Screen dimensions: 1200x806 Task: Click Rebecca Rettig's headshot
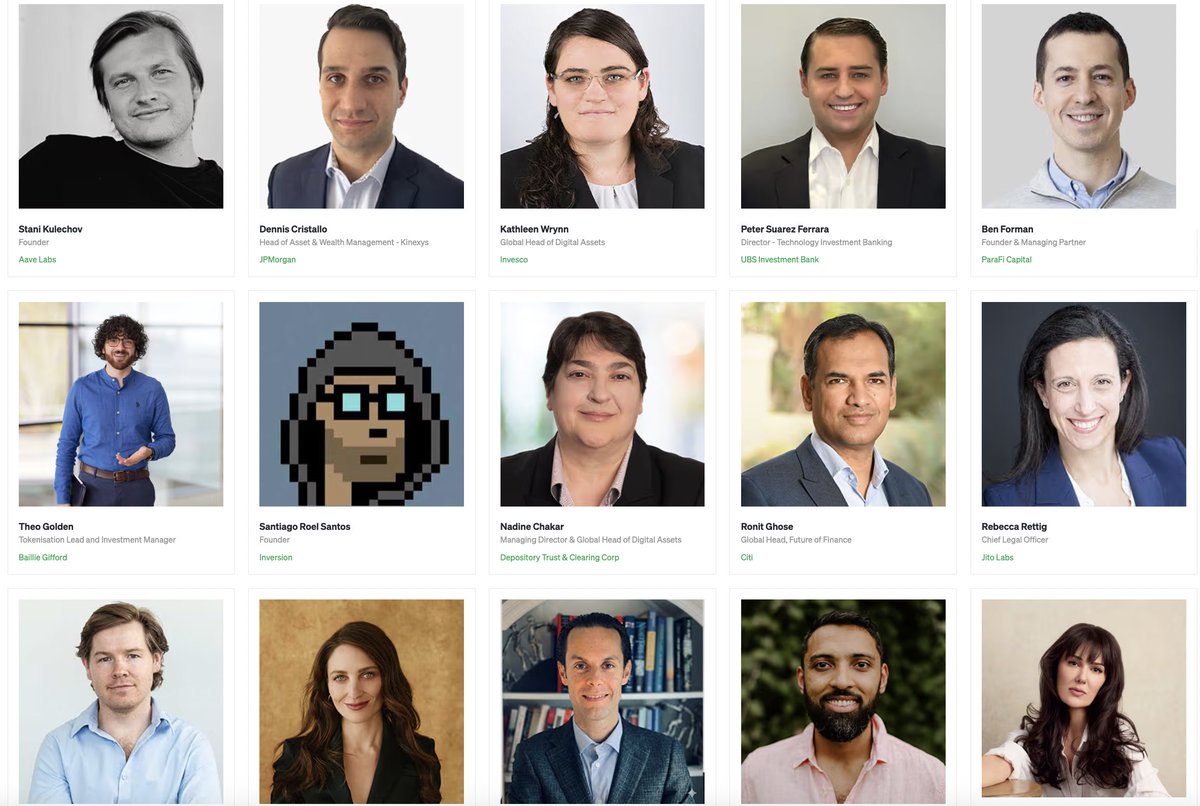[x=1084, y=404]
